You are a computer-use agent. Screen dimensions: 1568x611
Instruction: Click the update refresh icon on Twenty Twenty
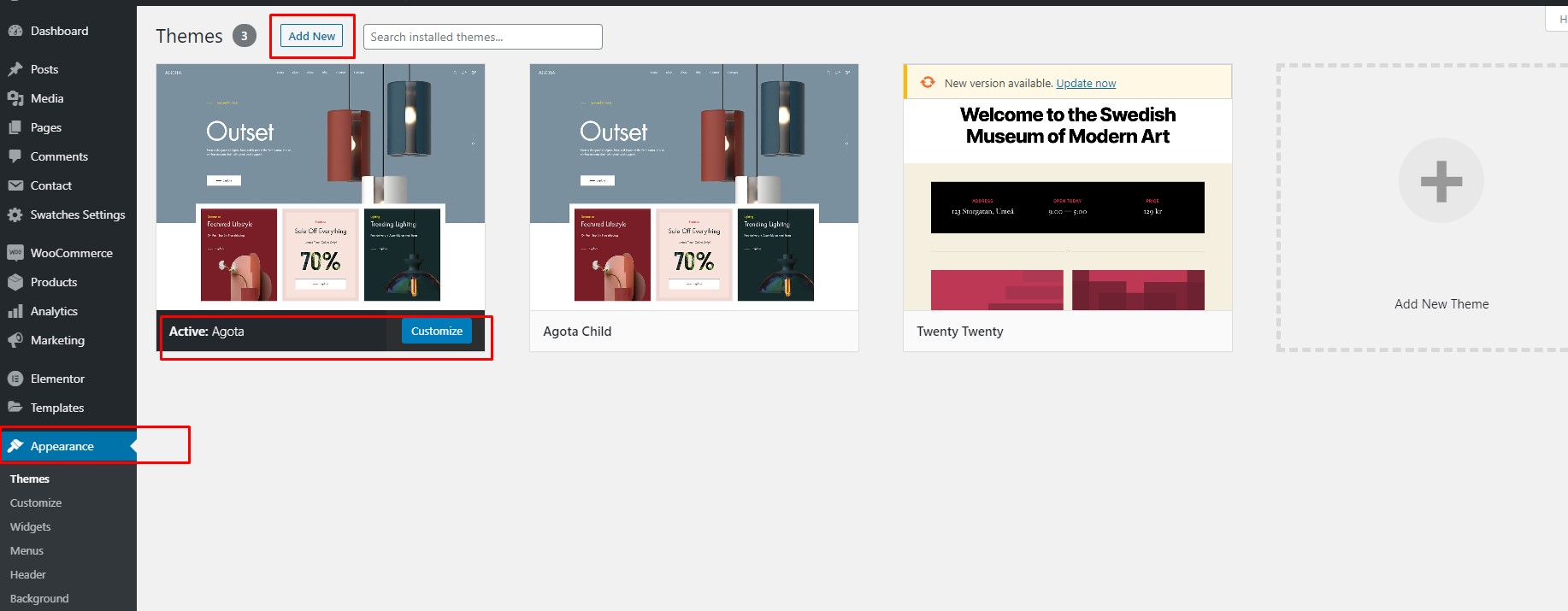[x=928, y=82]
